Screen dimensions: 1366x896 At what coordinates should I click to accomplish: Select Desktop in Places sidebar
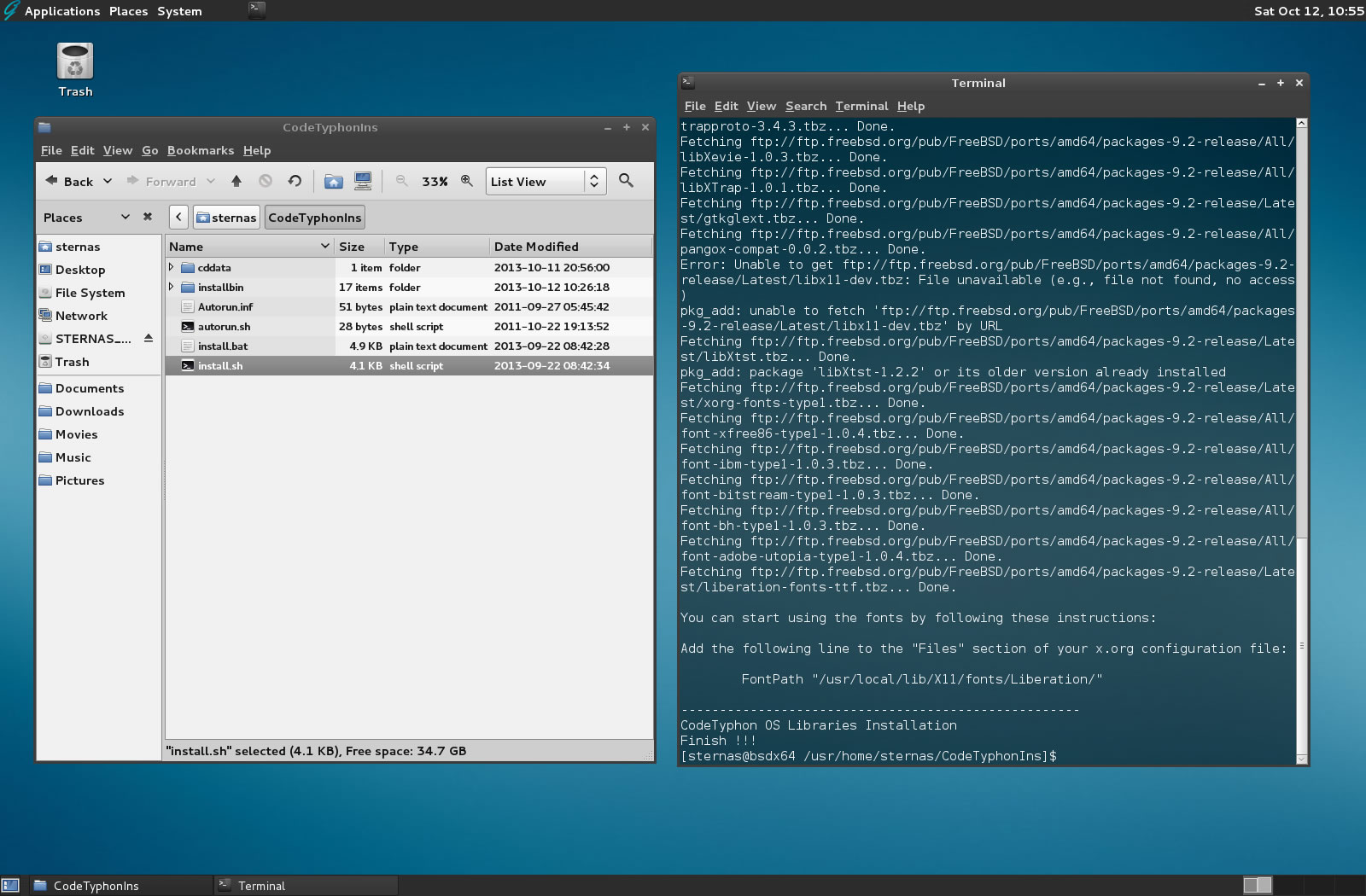click(x=99, y=270)
